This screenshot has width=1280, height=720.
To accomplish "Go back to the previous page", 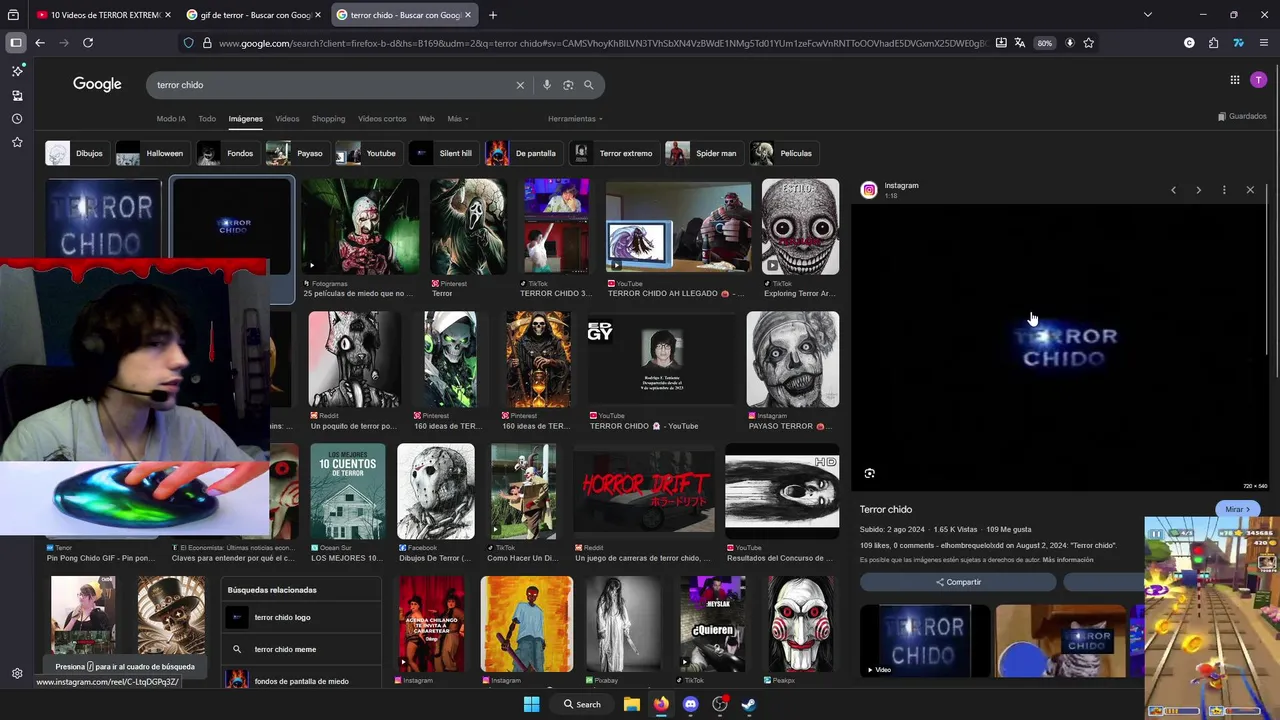I will coord(40,43).
